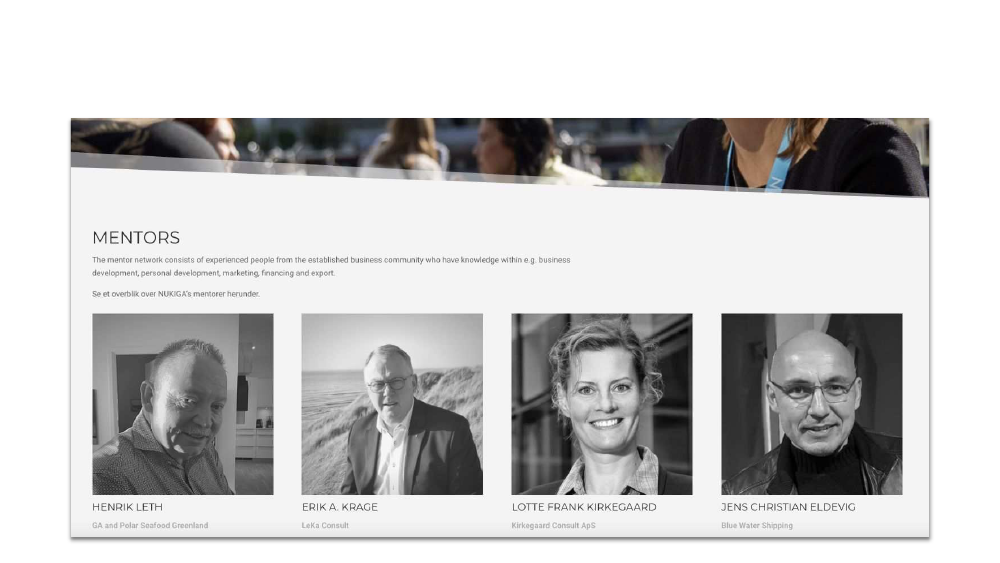Open Henrik Leth's mentor photo
The width and height of the screenshot is (1000, 563).
[182, 404]
